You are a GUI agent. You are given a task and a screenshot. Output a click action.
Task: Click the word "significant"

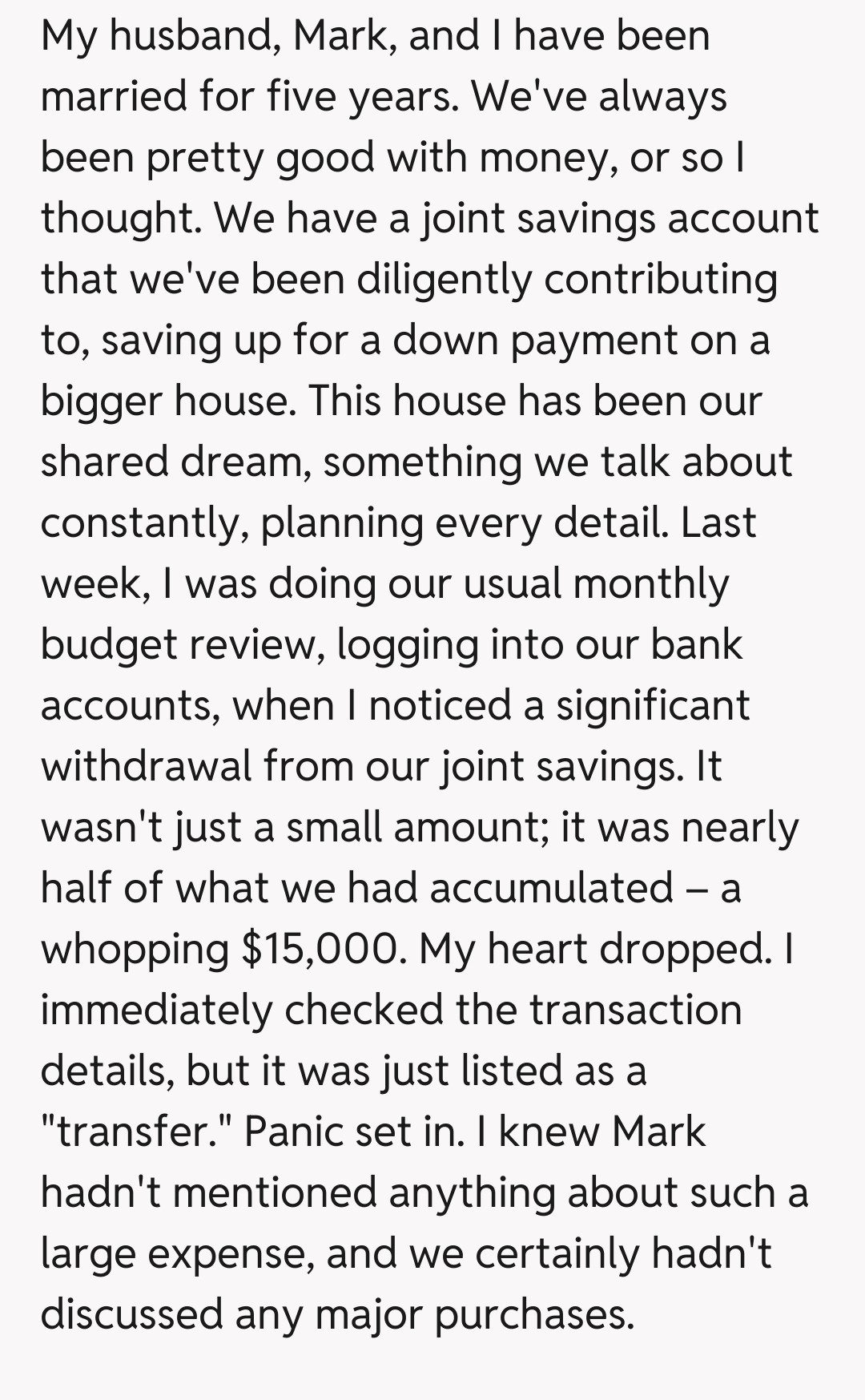(653, 705)
